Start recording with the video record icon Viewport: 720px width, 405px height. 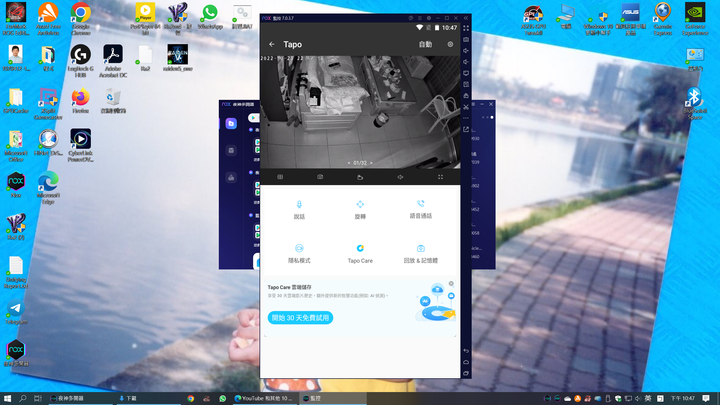coord(360,177)
